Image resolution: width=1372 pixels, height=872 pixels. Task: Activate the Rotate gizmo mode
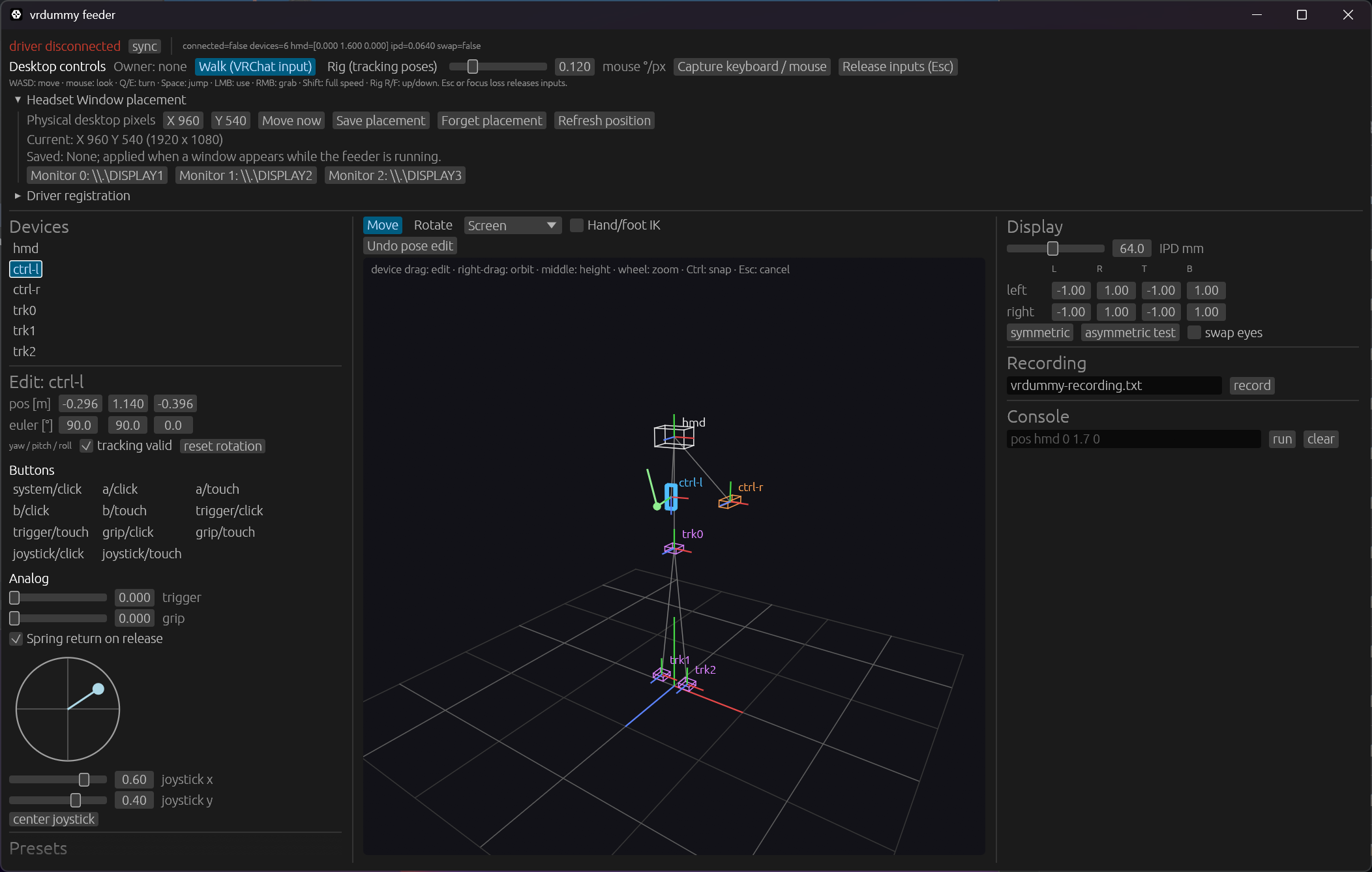(433, 225)
